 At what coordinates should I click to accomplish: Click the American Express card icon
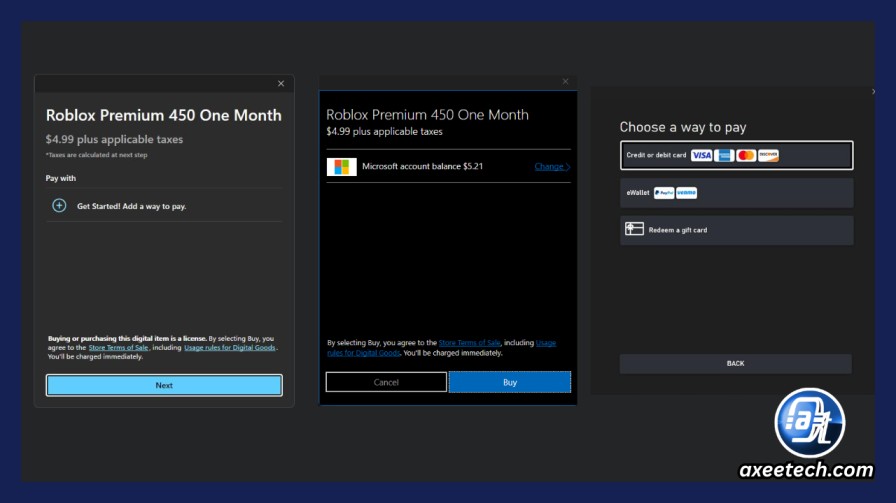[724, 155]
